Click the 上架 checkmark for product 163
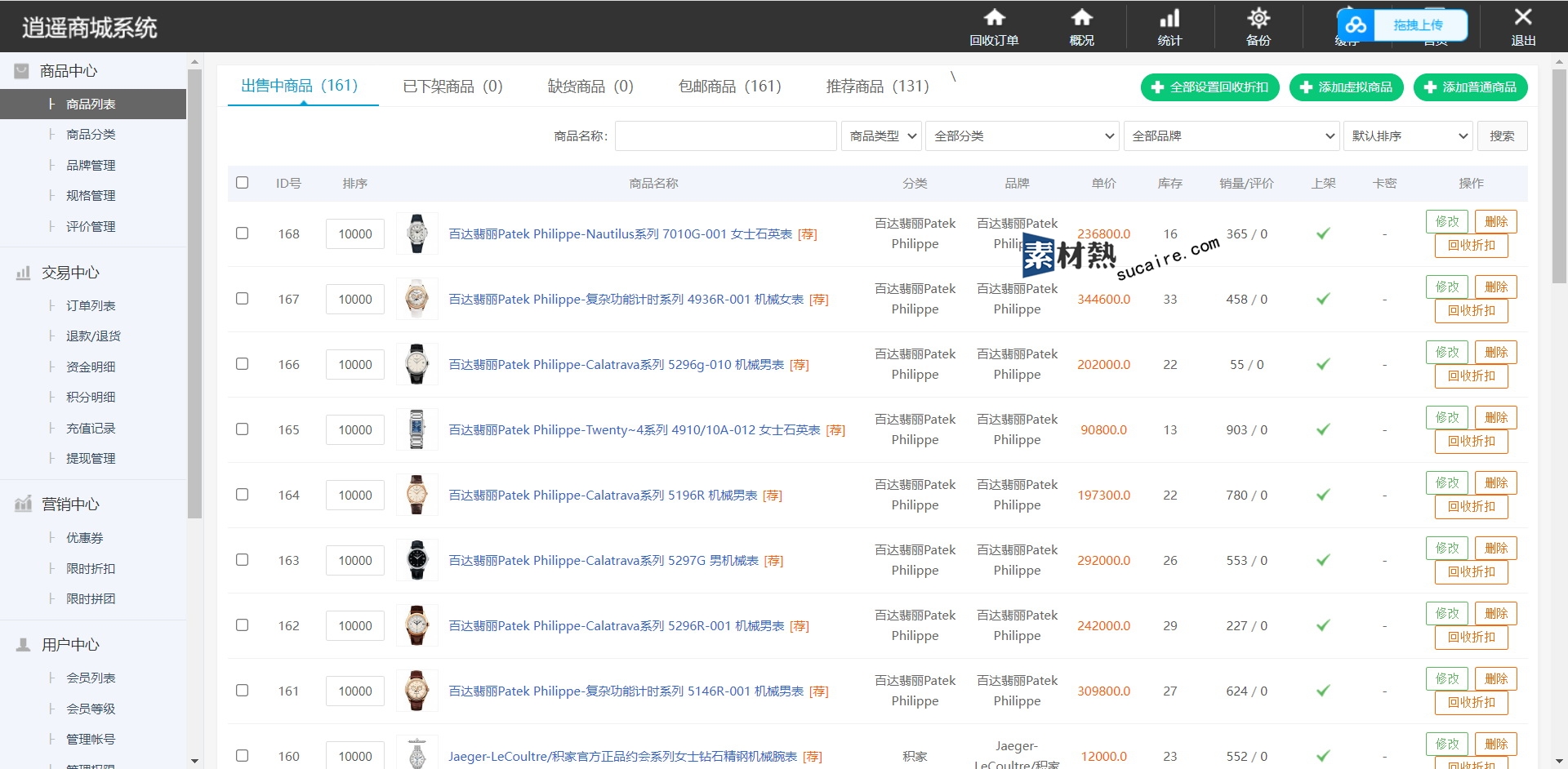Screen dimensions: 1568x769 (1323, 560)
